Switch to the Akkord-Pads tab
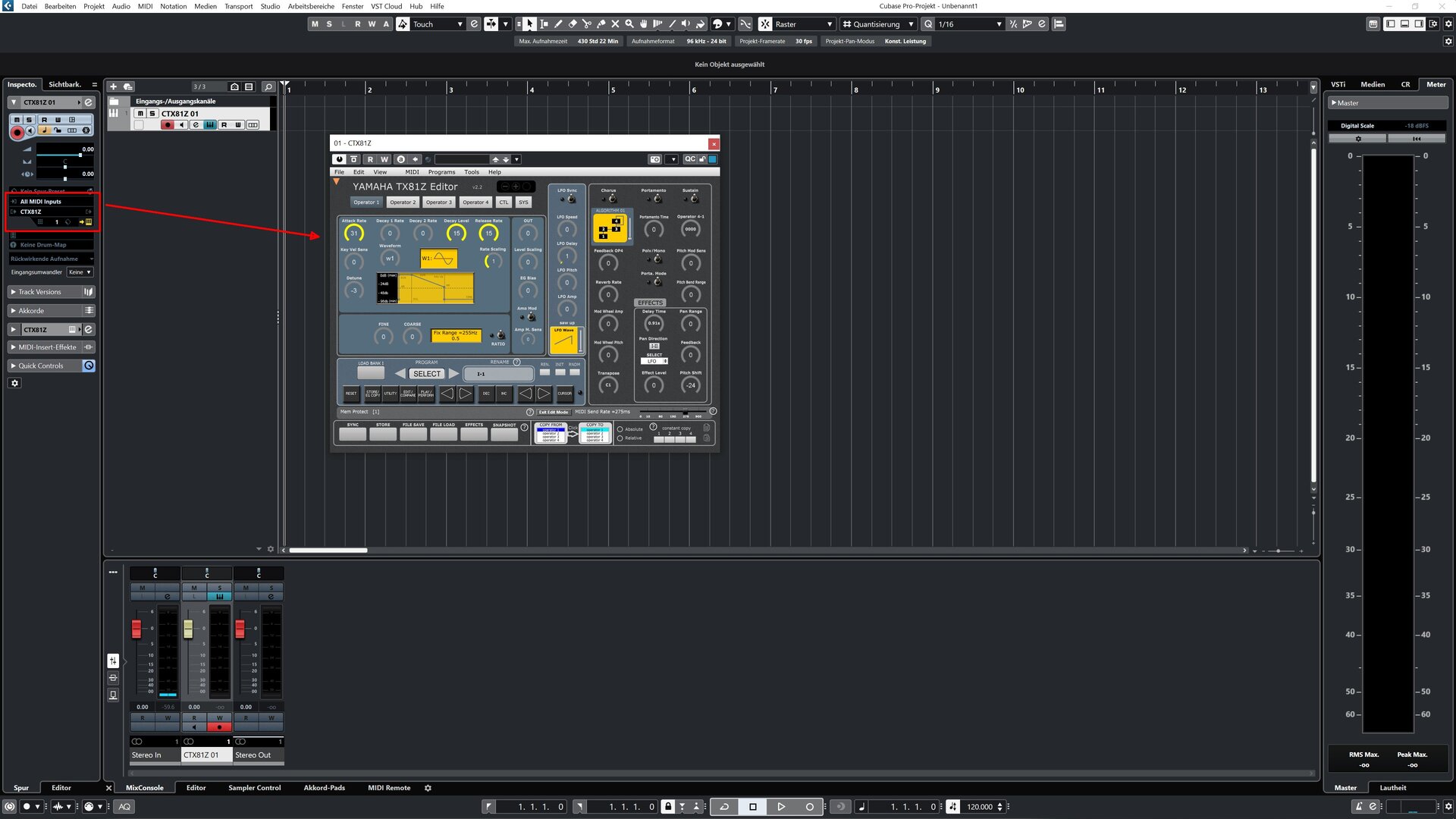Image resolution: width=1456 pixels, height=819 pixels. click(x=324, y=788)
